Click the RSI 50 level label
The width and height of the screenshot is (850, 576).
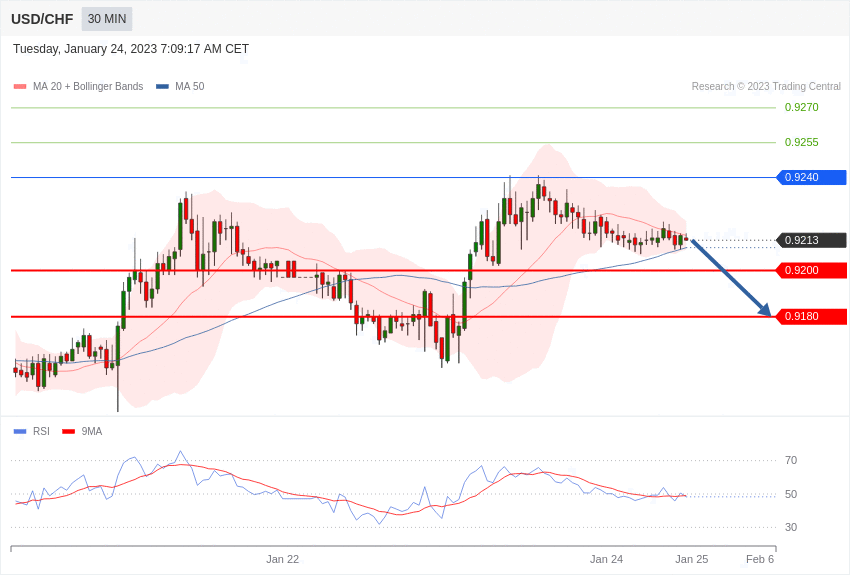[x=791, y=494]
